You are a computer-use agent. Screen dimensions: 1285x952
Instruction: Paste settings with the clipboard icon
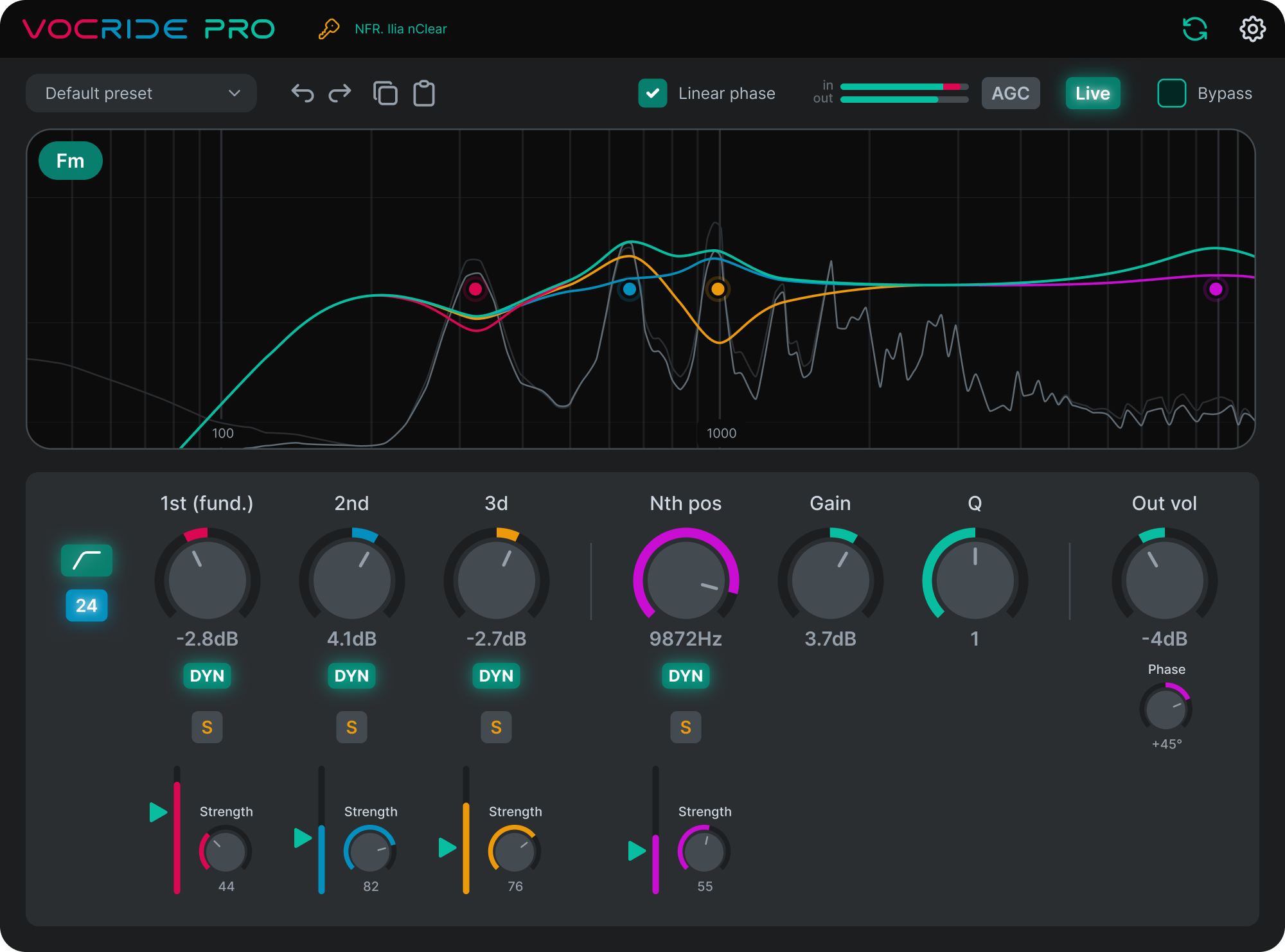pos(424,93)
